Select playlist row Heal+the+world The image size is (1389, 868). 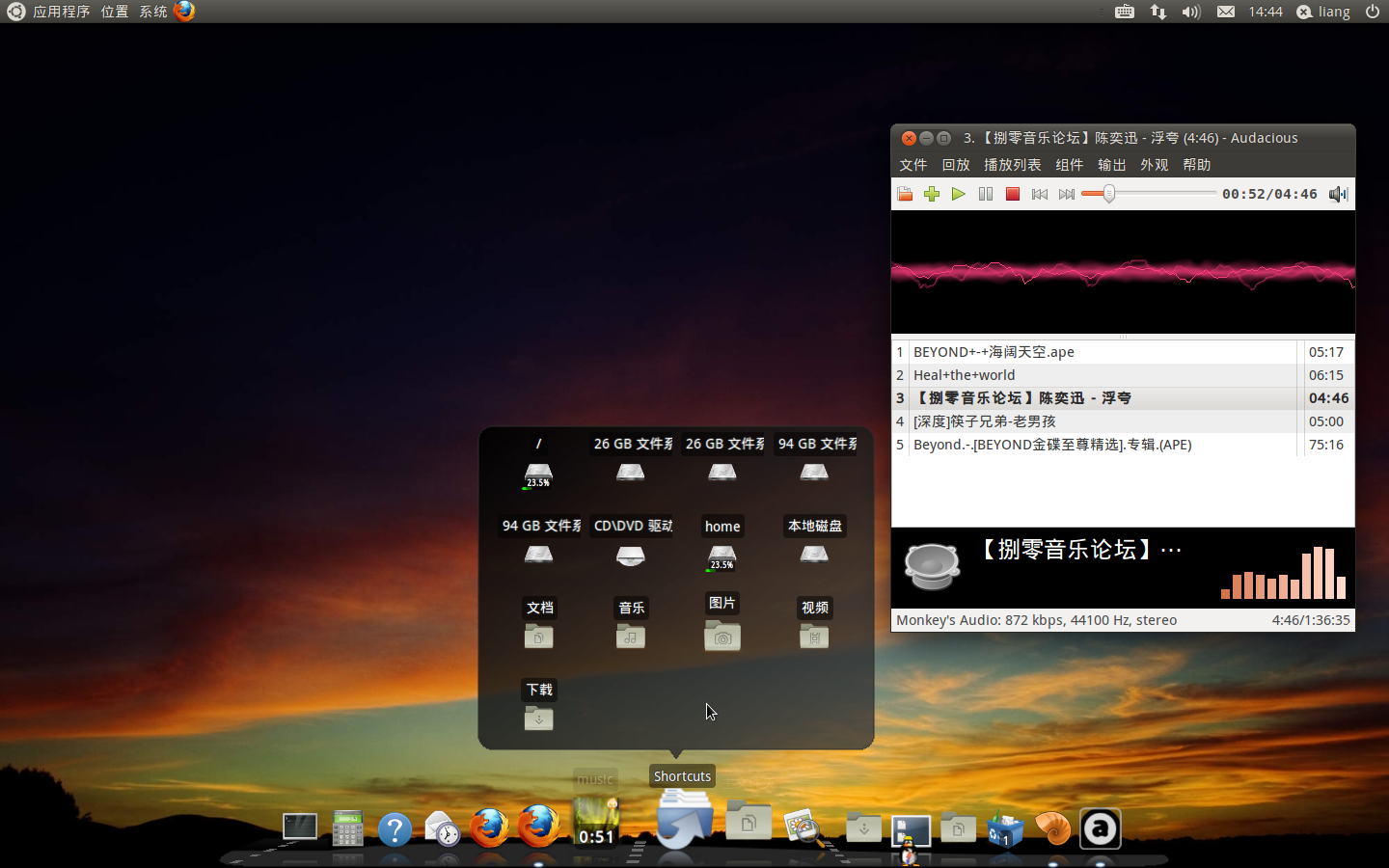click(x=1123, y=375)
